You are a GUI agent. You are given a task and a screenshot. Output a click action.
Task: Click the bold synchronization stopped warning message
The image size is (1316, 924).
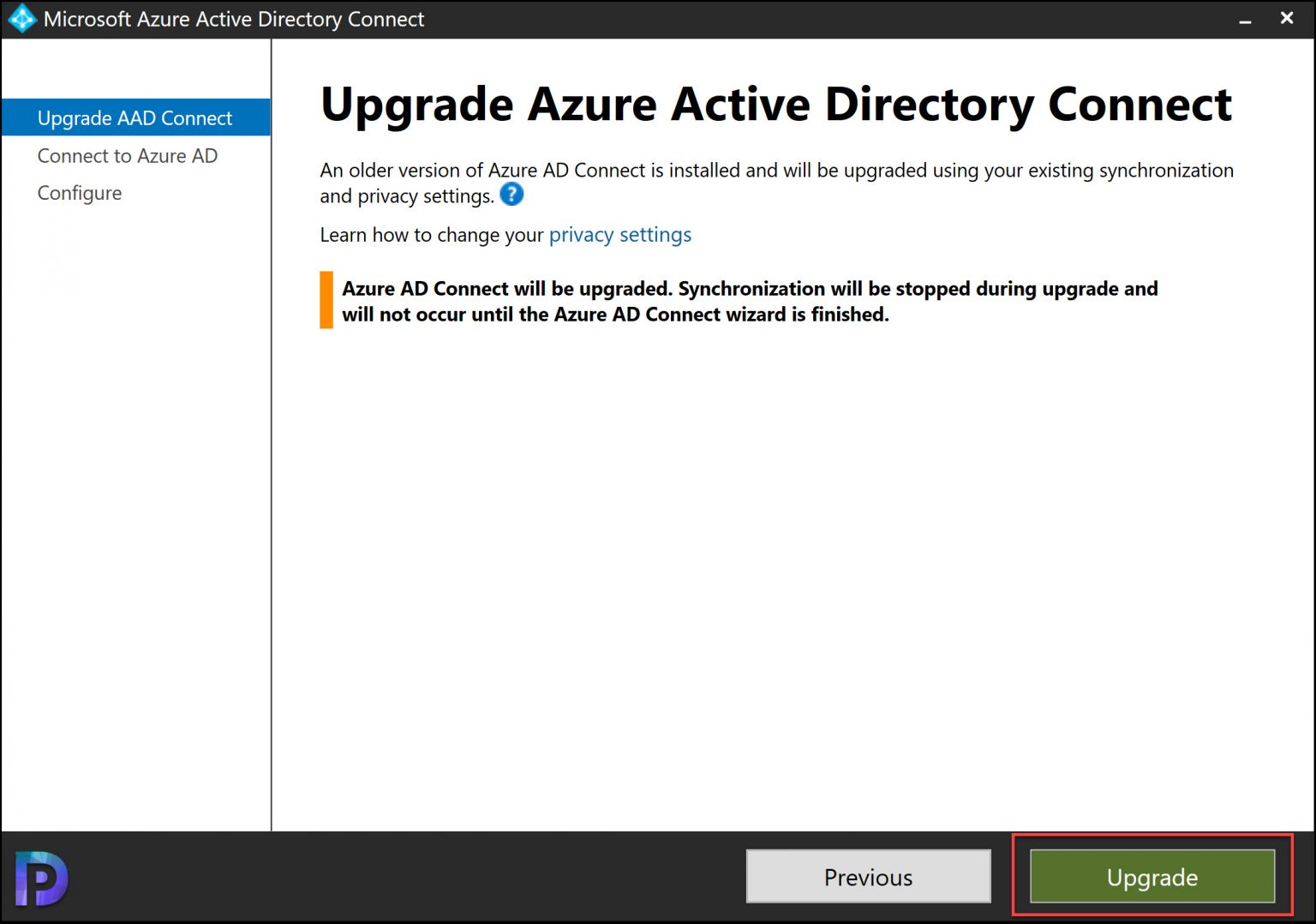tap(750, 302)
